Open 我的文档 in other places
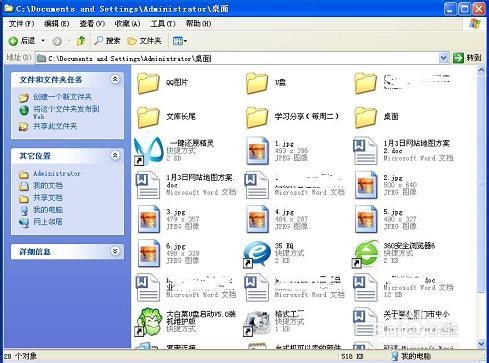The width and height of the screenshot is (489, 363). pyautogui.click(x=48, y=186)
